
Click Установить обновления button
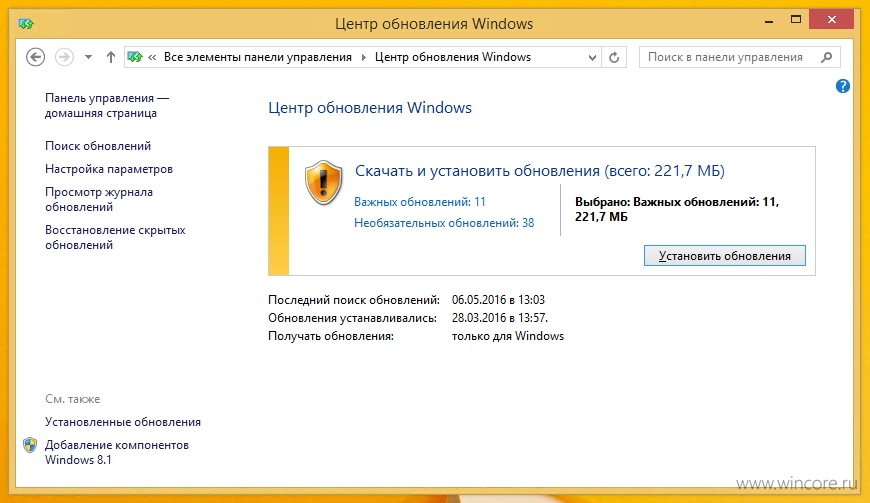point(725,256)
